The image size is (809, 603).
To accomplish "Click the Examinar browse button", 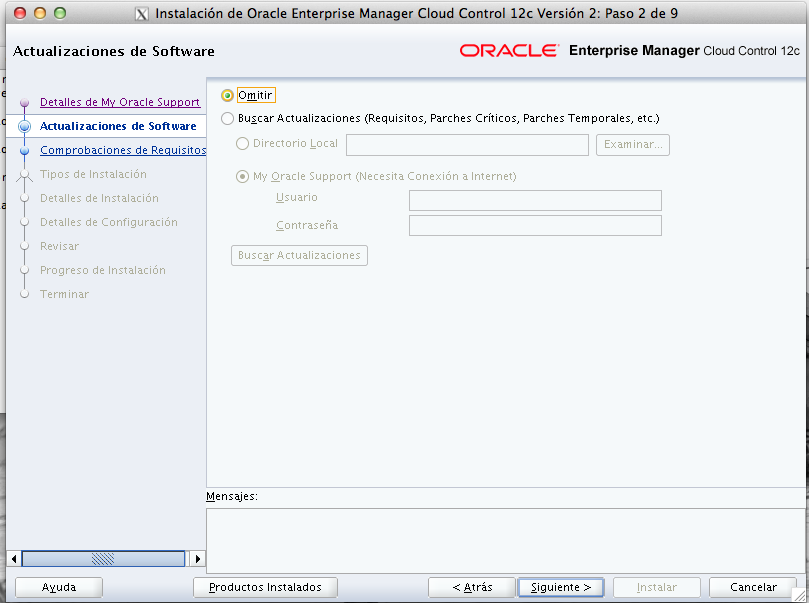I will 633,145.
